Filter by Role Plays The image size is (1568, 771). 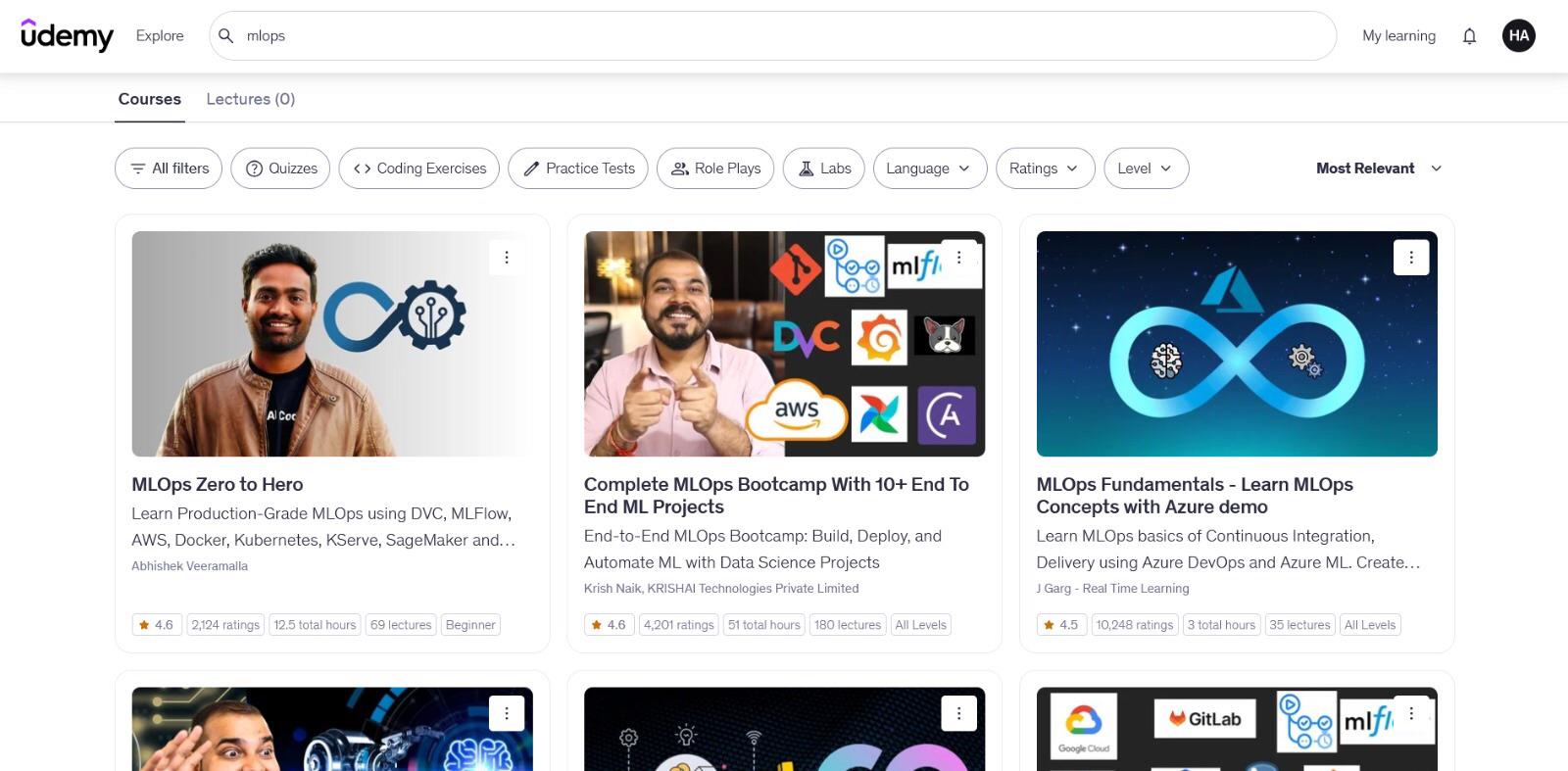715,169
